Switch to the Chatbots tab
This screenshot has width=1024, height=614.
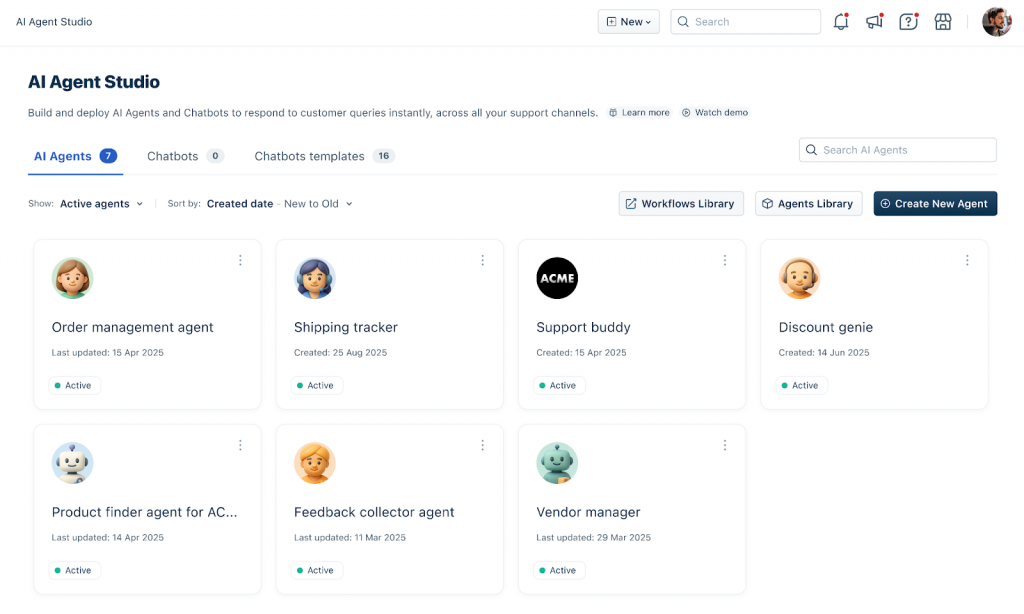coord(174,156)
